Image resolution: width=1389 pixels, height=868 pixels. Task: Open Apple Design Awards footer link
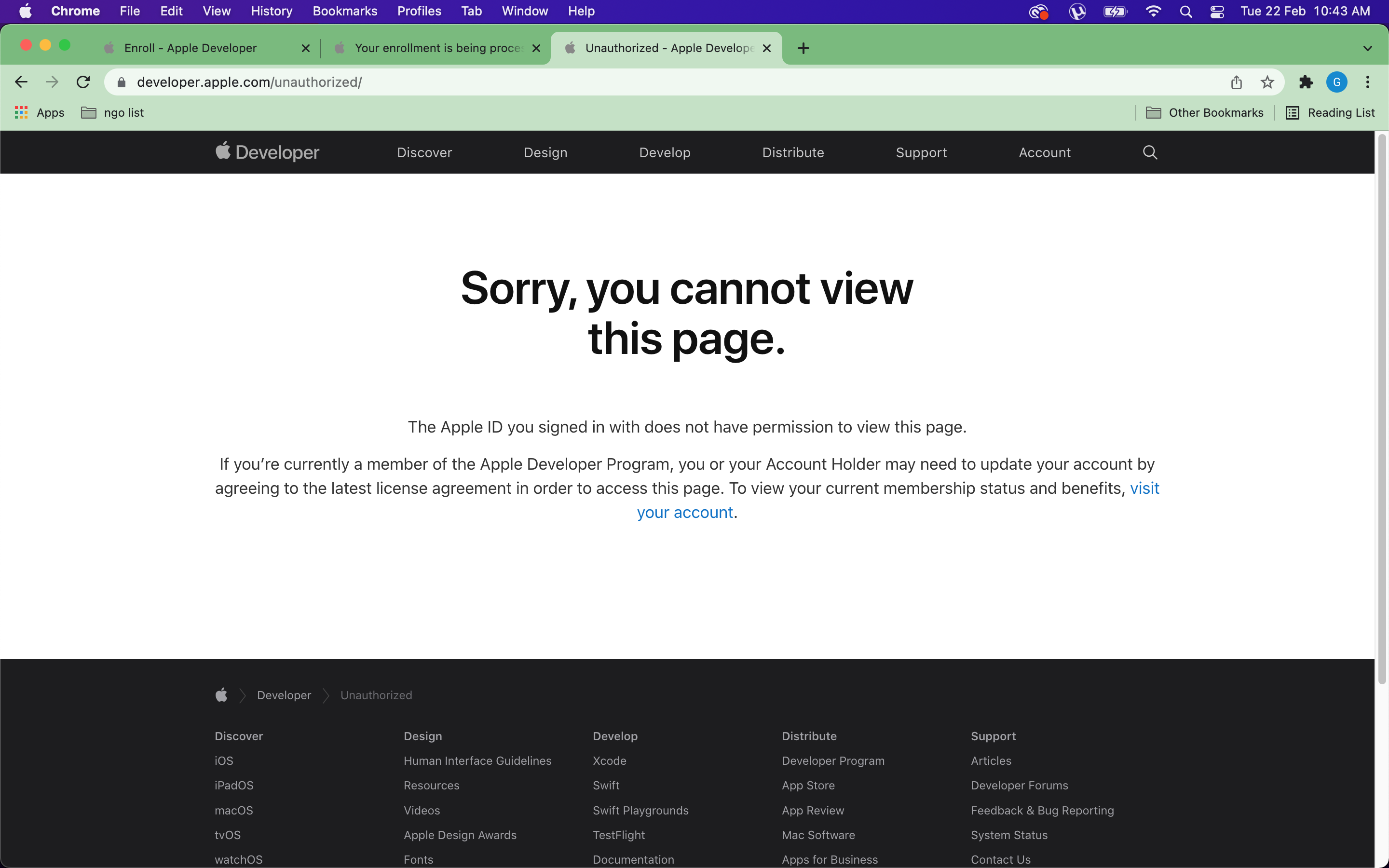[x=460, y=835]
